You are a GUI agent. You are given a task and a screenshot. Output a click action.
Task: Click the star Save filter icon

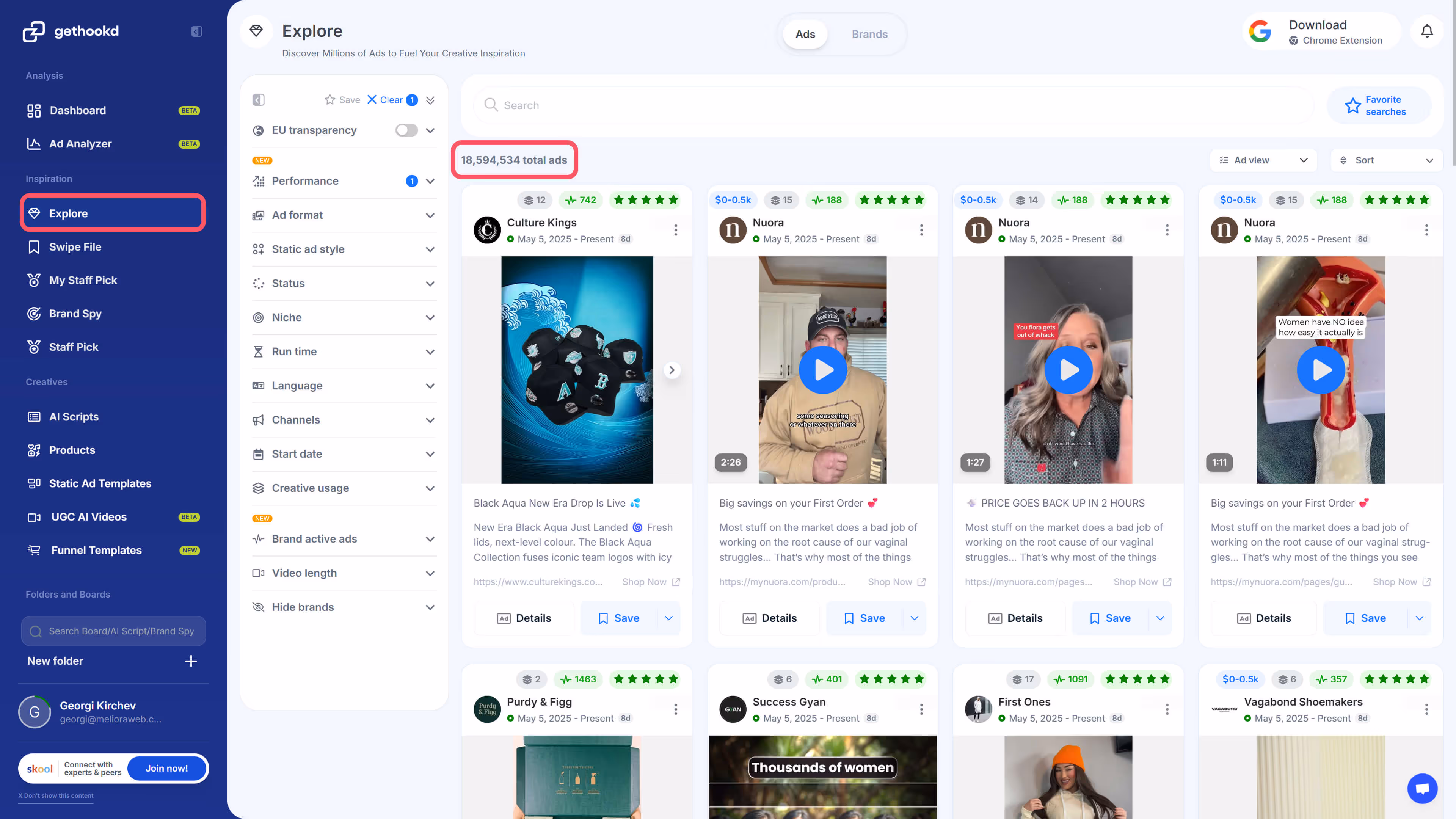coord(342,100)
